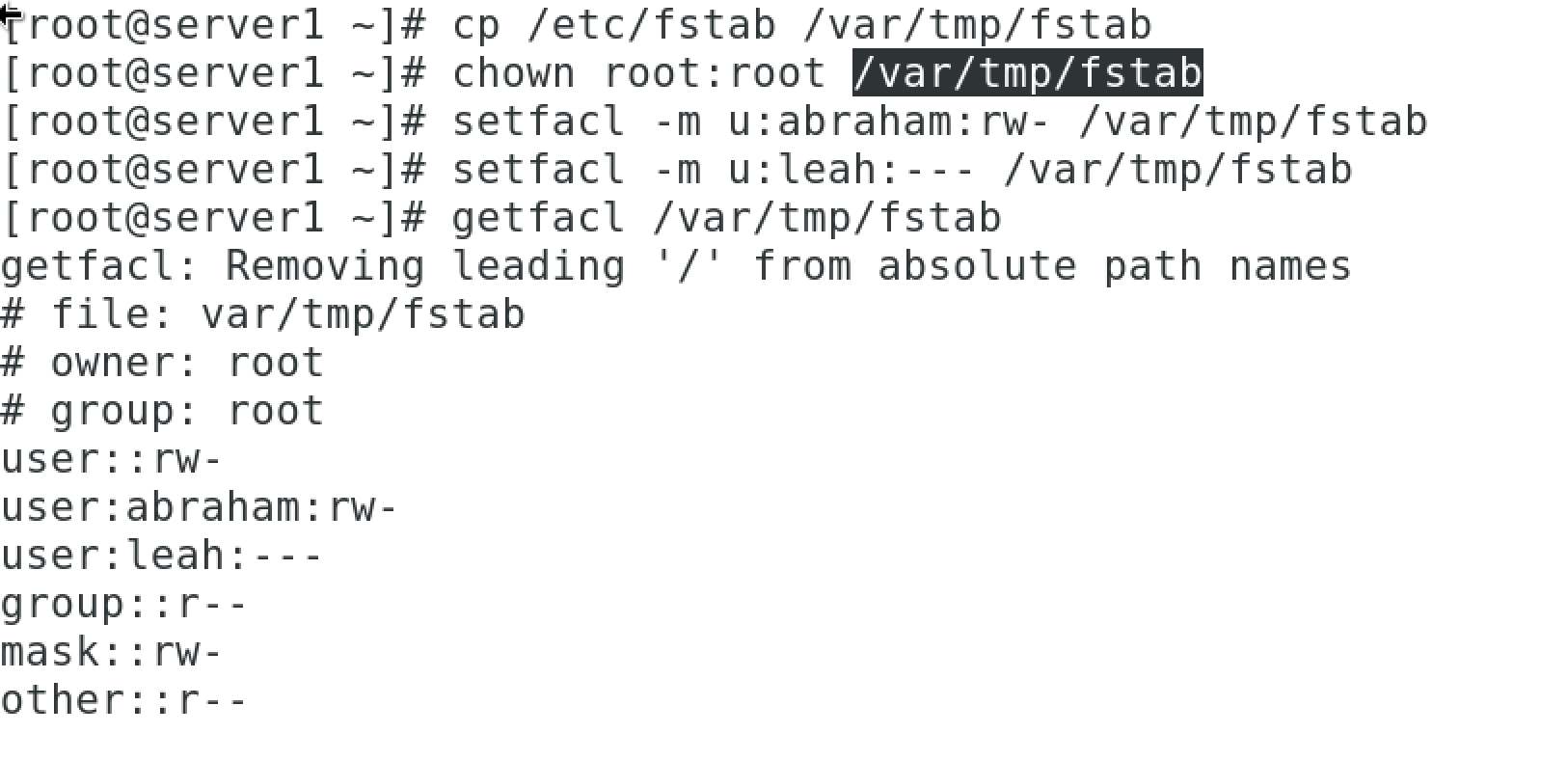The height and width of the screenshot is (760, 1568).
Task: Click the 'user:abraham:rw-' ACL entry
Action: pyautogui.click(x=199, y=507)
